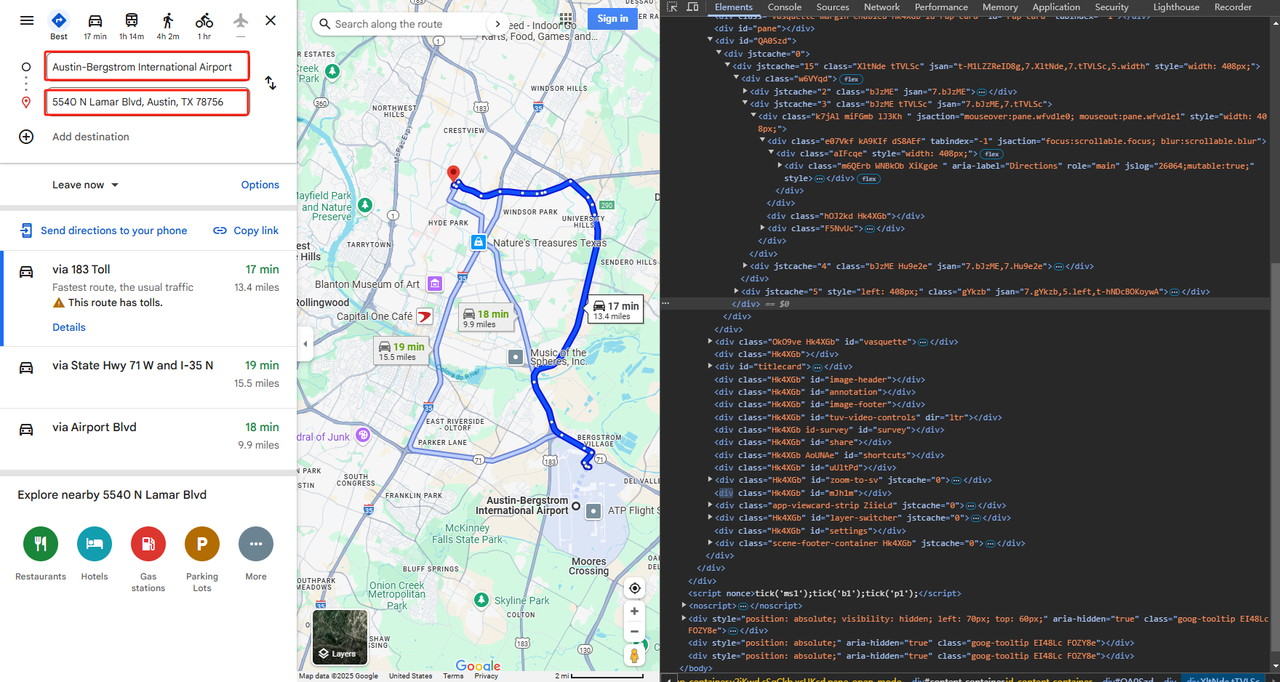Switch to DevTools Sources tab
Screen dimensions: 1280x682
(832, 7)
